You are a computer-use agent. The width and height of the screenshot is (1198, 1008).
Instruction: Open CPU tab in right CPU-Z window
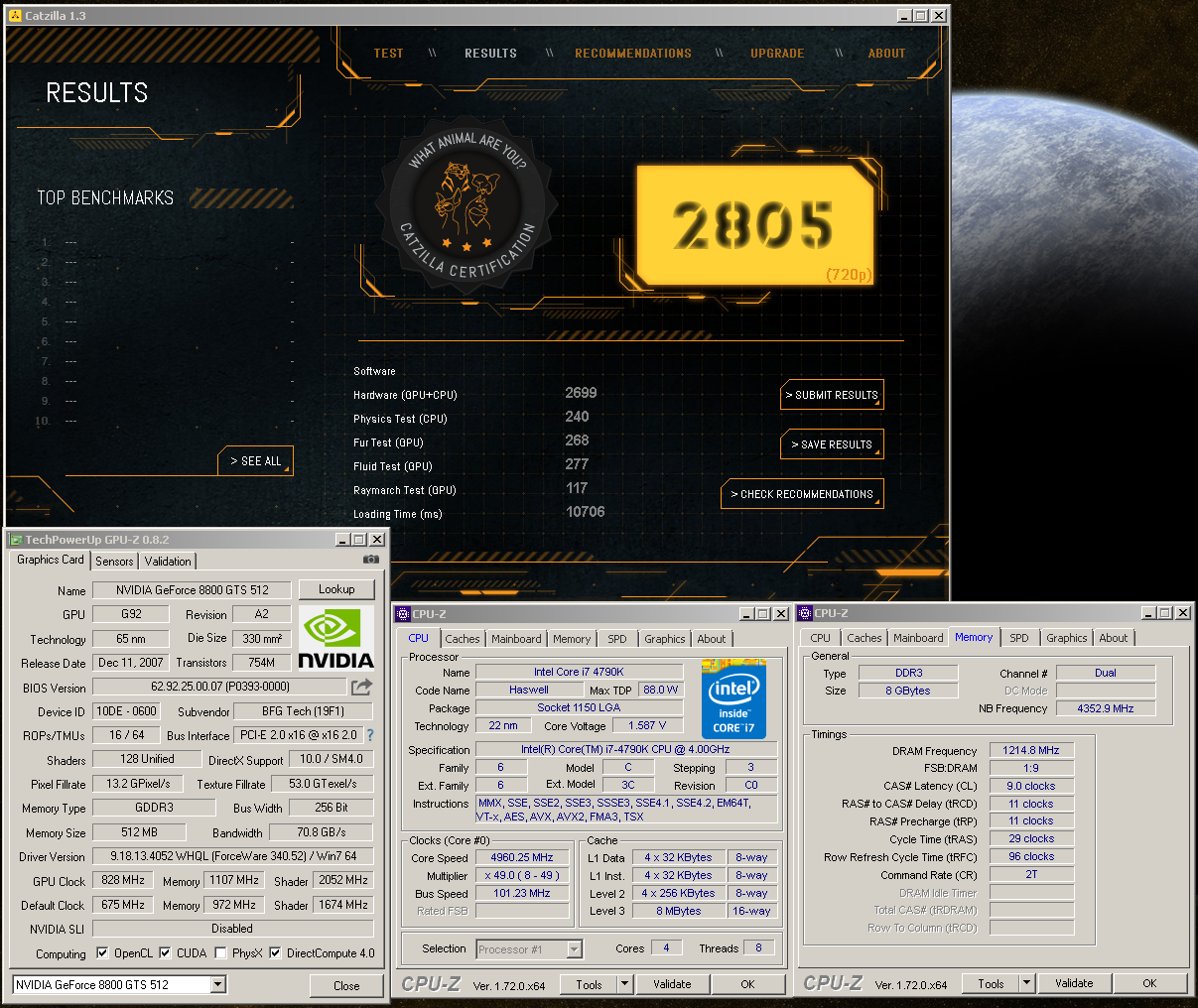821,638
